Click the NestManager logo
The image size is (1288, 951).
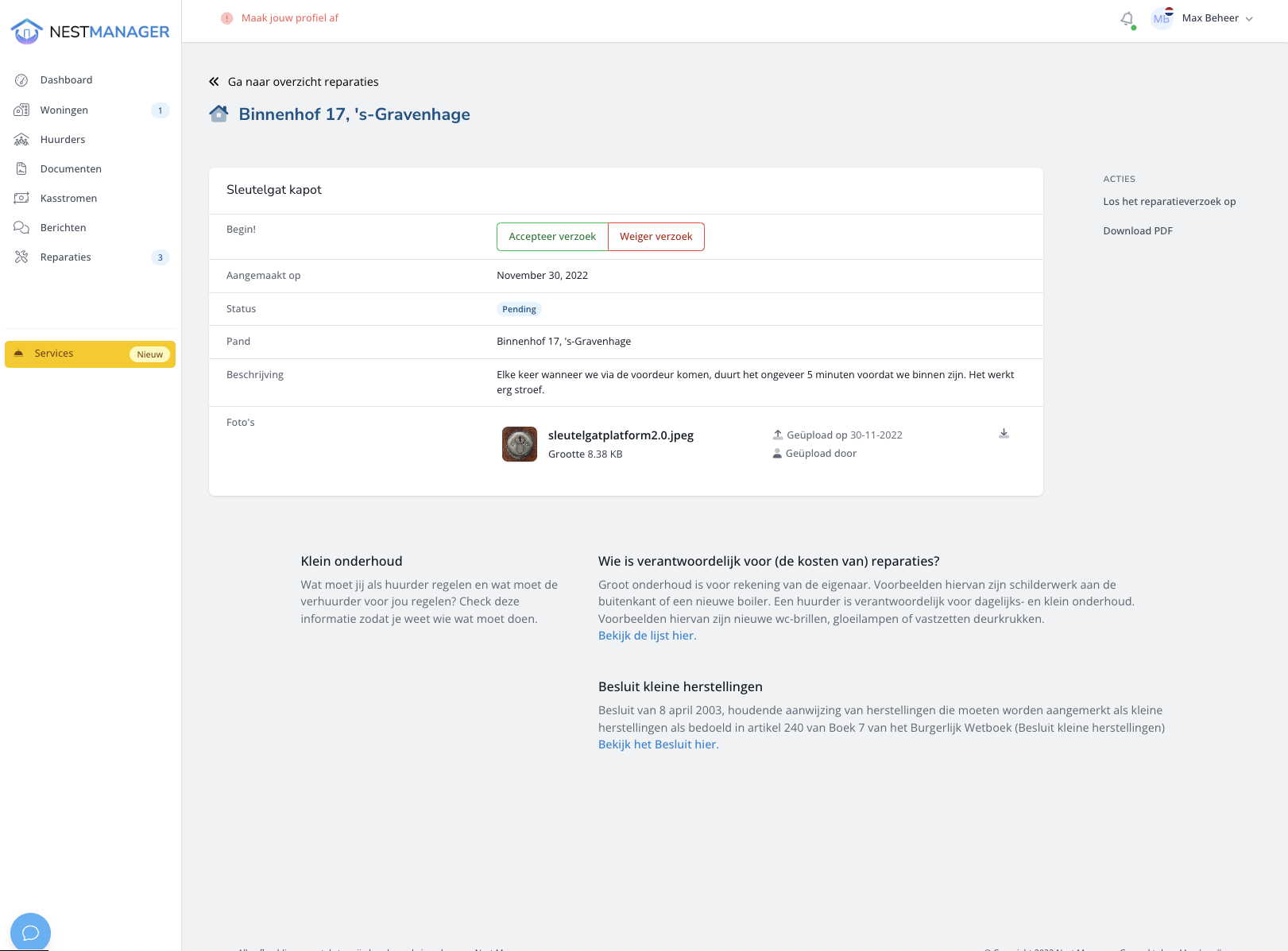(91, 32)
